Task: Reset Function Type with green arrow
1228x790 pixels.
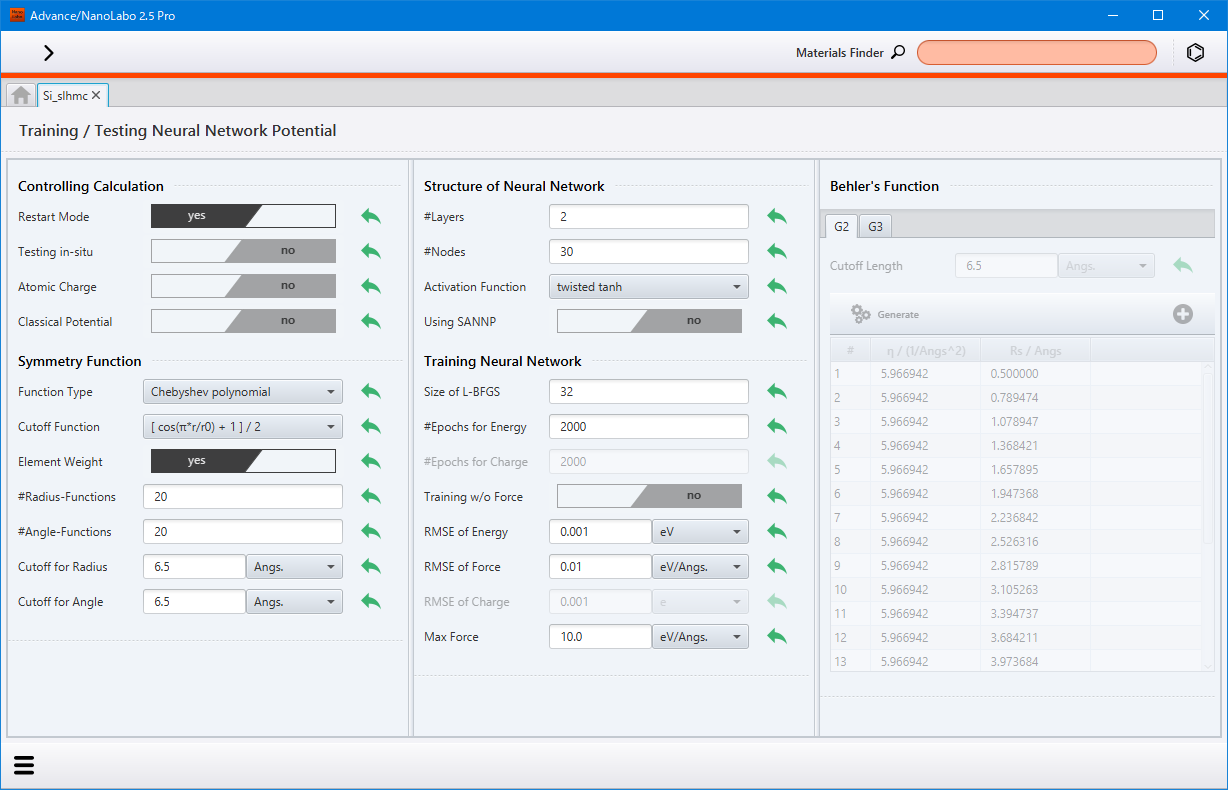Action: click(x=371, y=391)
